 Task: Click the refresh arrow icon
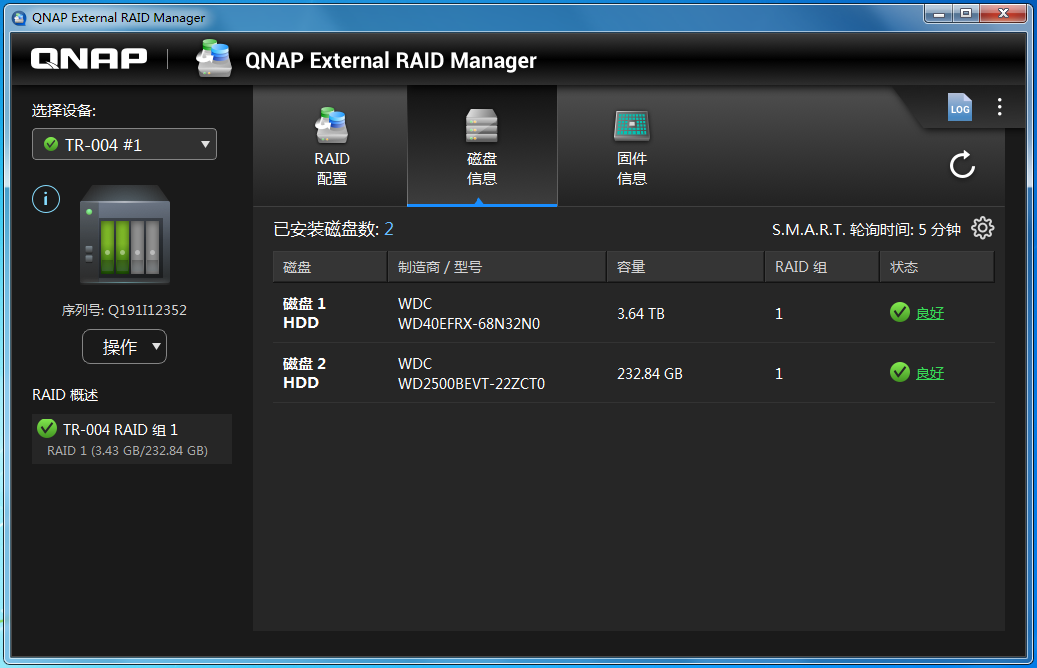click(x=962, y=165)
